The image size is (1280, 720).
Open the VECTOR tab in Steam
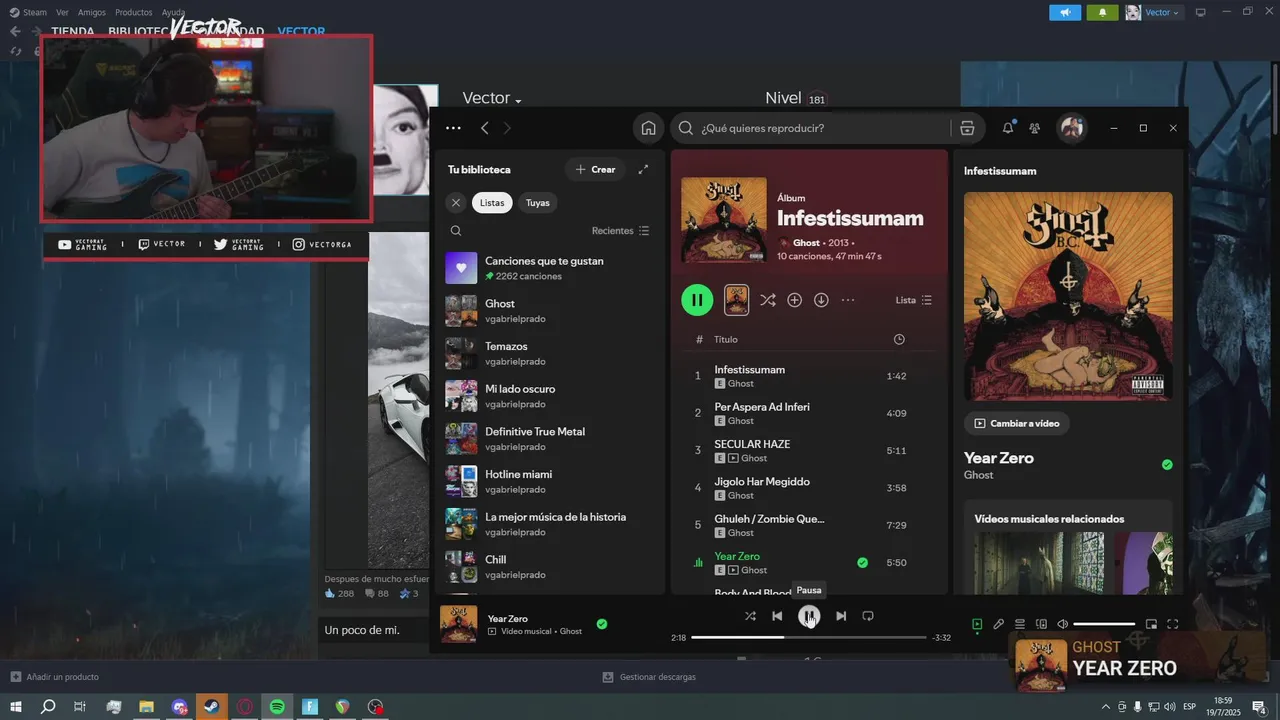point(301,31)
